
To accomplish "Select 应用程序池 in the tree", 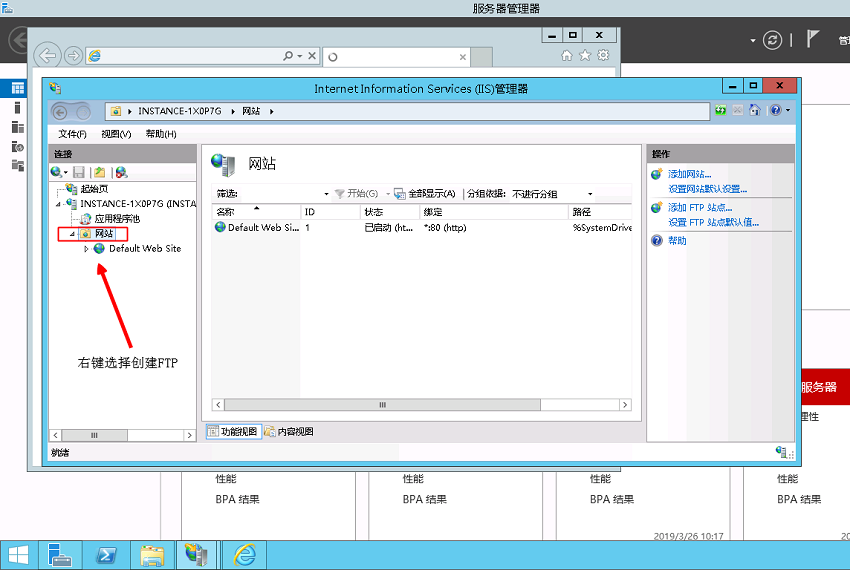I will 117,219.
